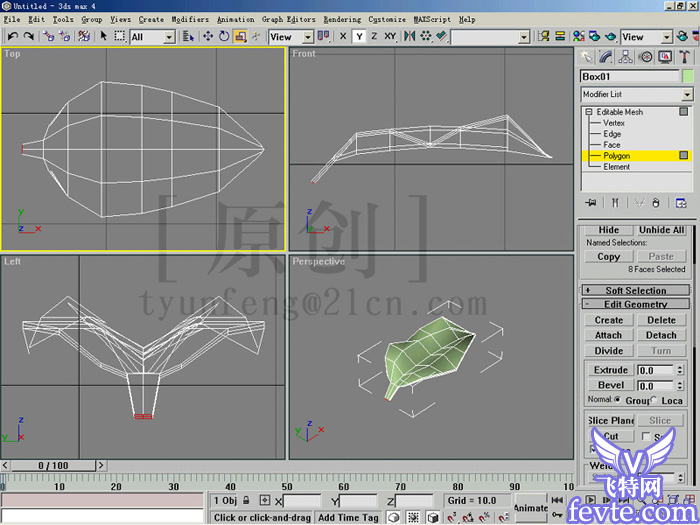Click the Quick Render teapot icon
The image size is (700, 525).
(611, 36)
